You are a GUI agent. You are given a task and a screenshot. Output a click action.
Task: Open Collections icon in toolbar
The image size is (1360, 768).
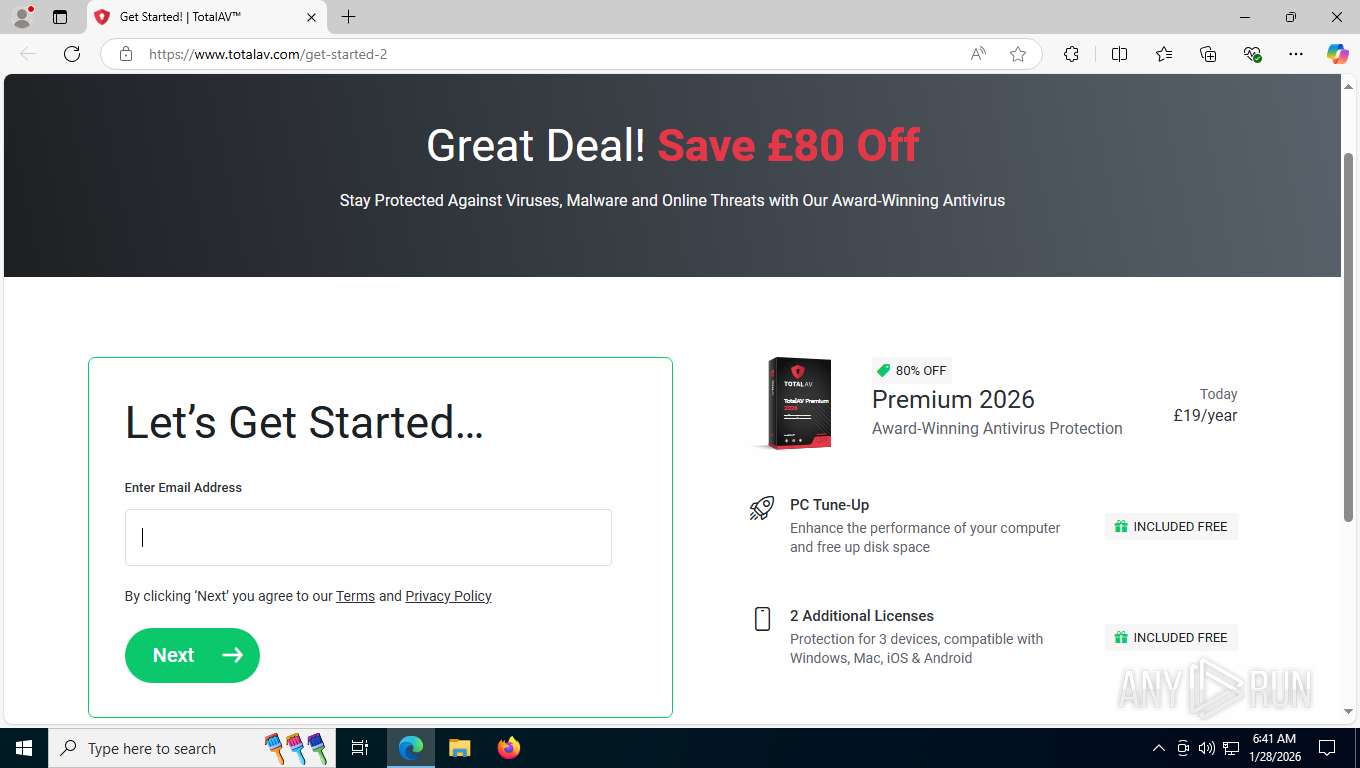click(1208, 54)
